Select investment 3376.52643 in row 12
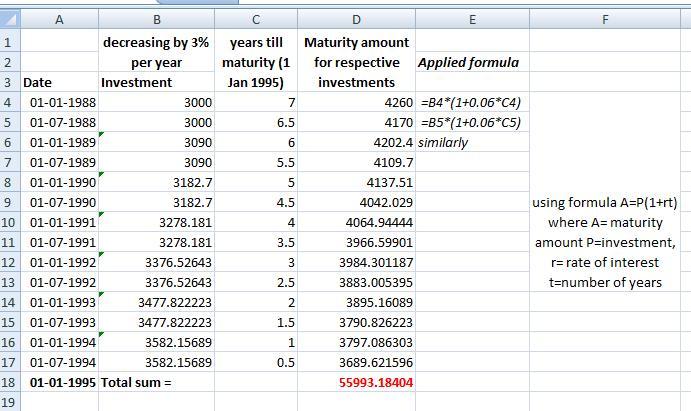 click(x=156, y=262)
